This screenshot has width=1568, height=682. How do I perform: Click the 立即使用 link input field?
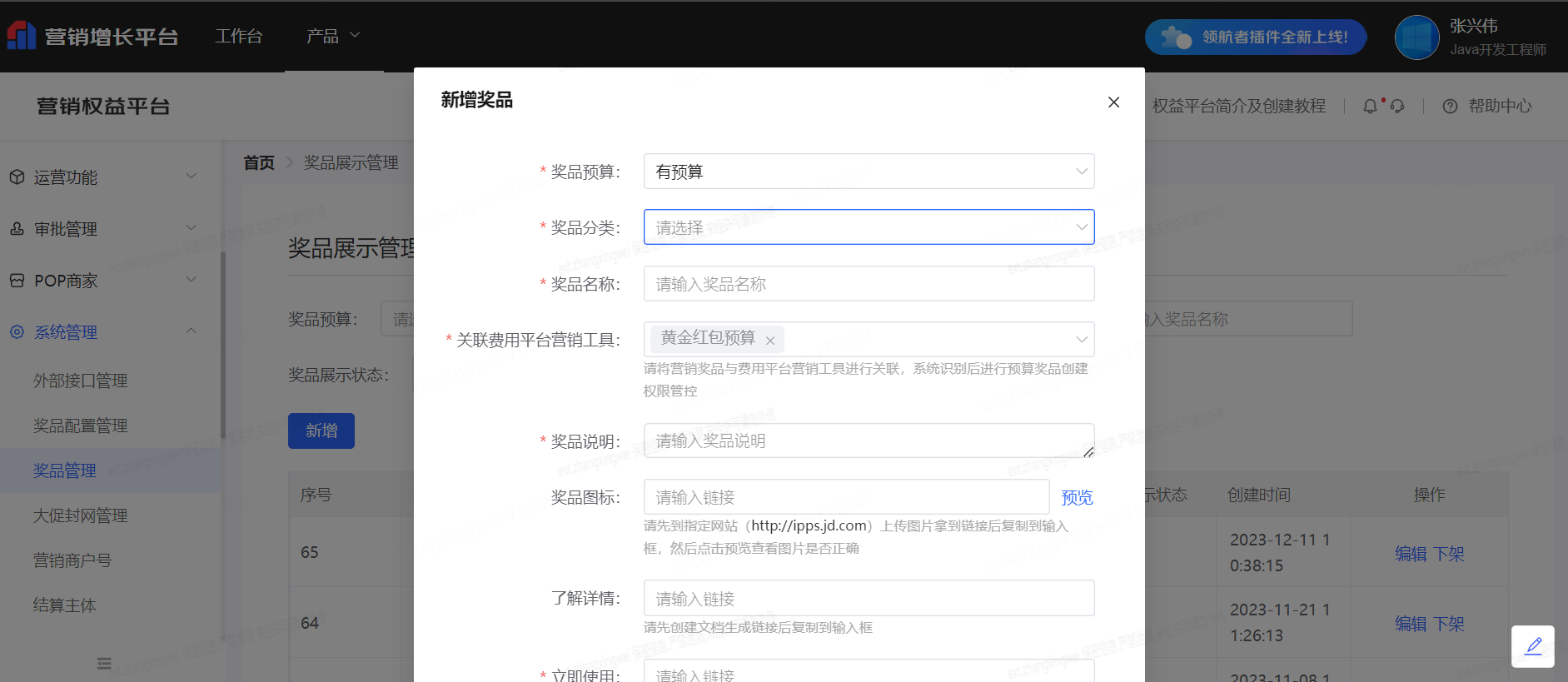point(869,671)
